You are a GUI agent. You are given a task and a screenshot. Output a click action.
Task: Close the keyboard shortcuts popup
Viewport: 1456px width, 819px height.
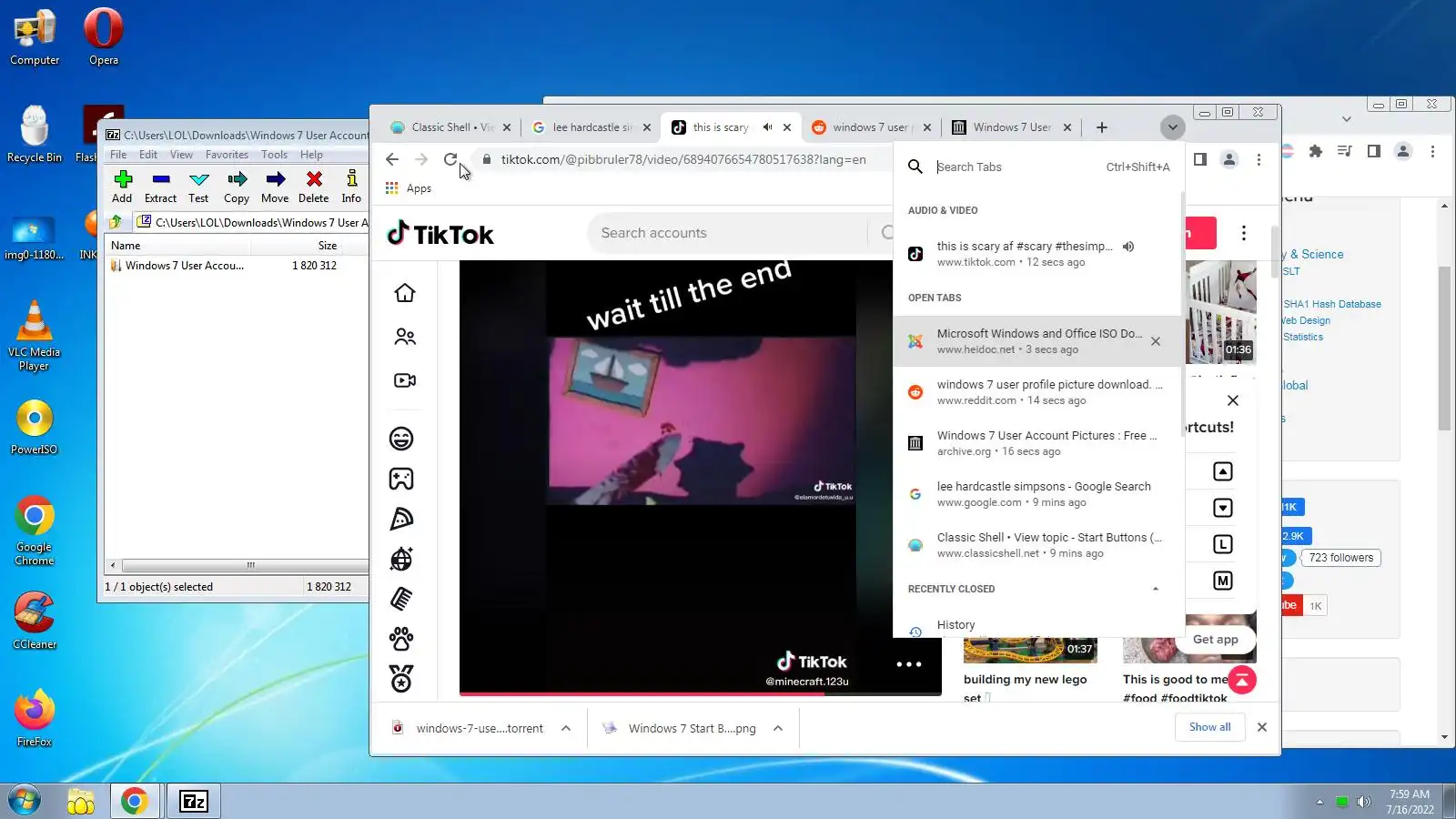pyautogui.click(x=1233, y=400)
